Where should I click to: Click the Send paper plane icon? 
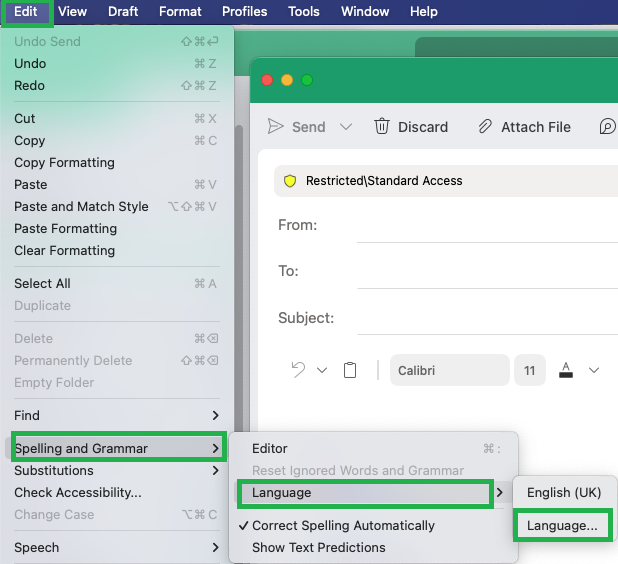click(275, 127)
